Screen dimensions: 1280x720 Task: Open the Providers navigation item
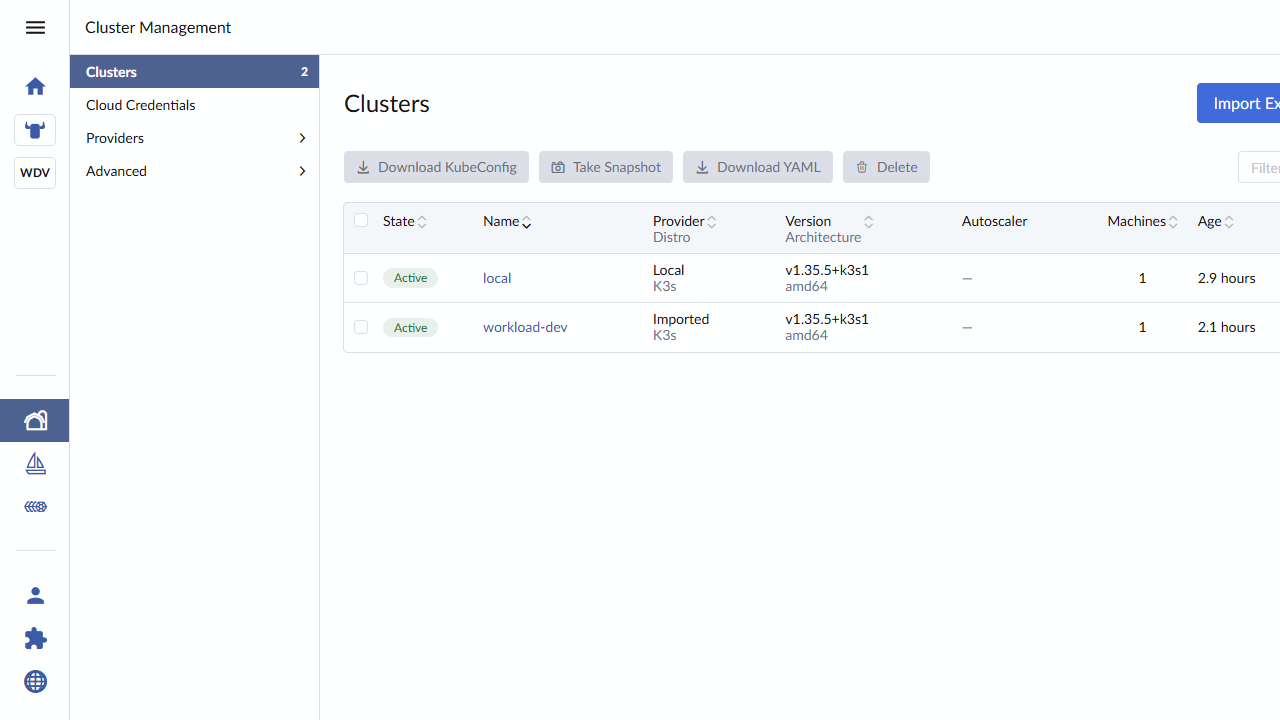click(x=194, y=138)
